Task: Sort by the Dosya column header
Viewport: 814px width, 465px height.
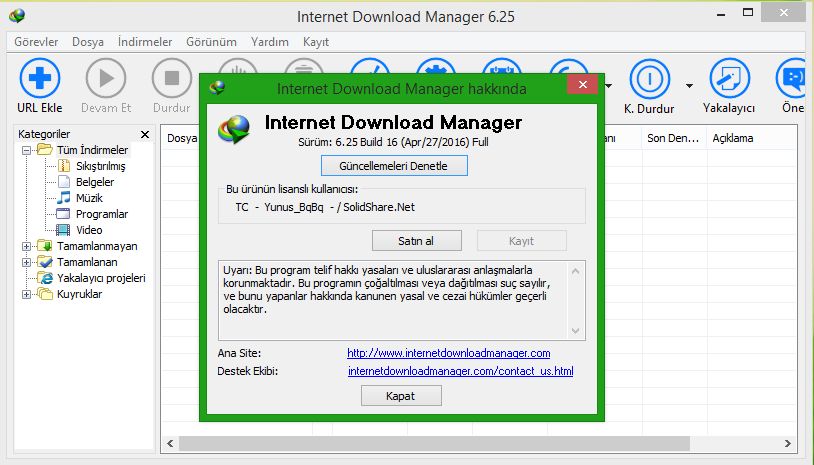Action: click(182, 138)
